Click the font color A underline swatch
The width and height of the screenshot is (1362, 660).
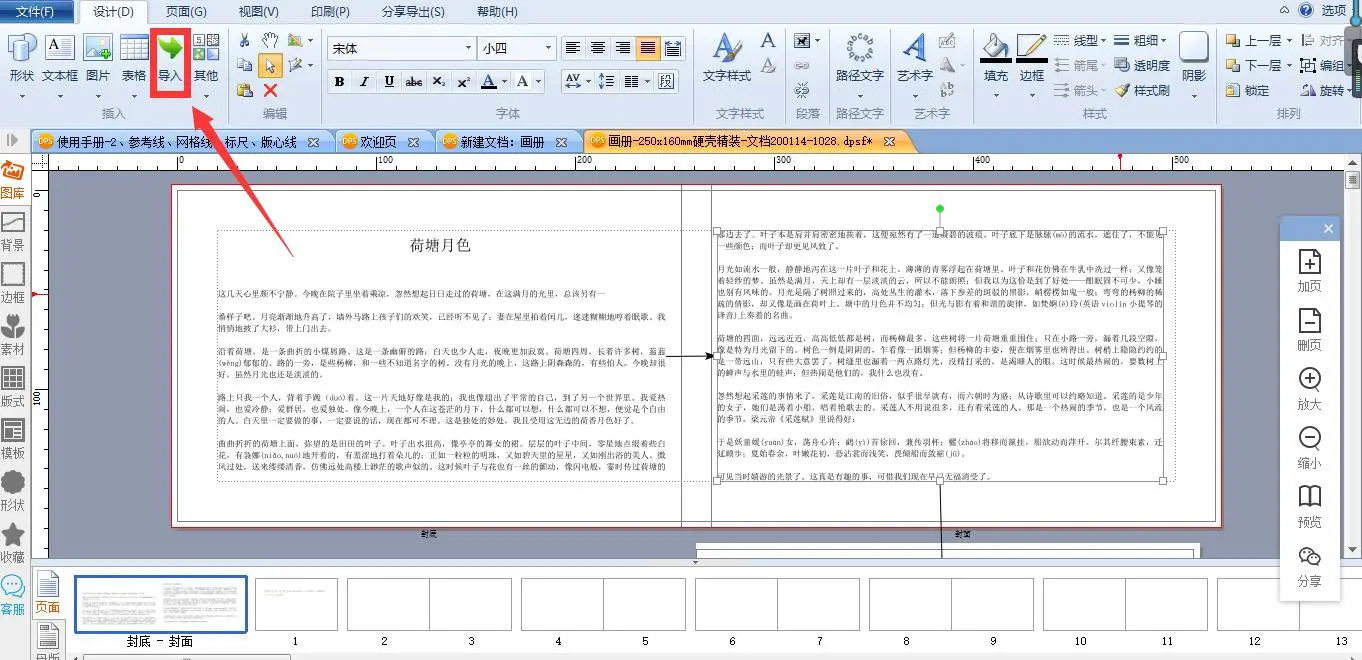click(489, 82)
